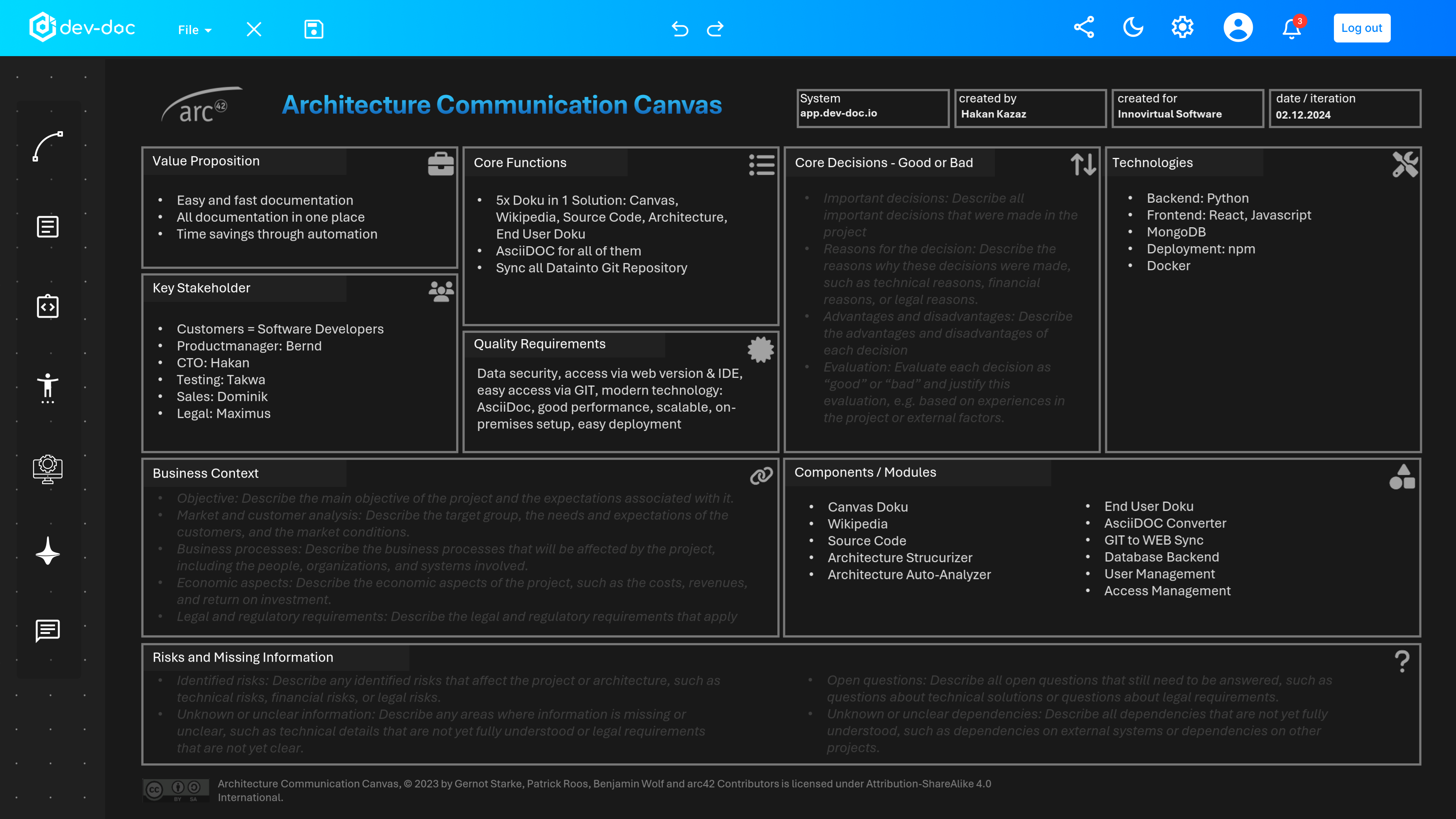Select the curve connector tool in sidebar
This screenshot has width=1456, height=819.
(x=47, y=146)
